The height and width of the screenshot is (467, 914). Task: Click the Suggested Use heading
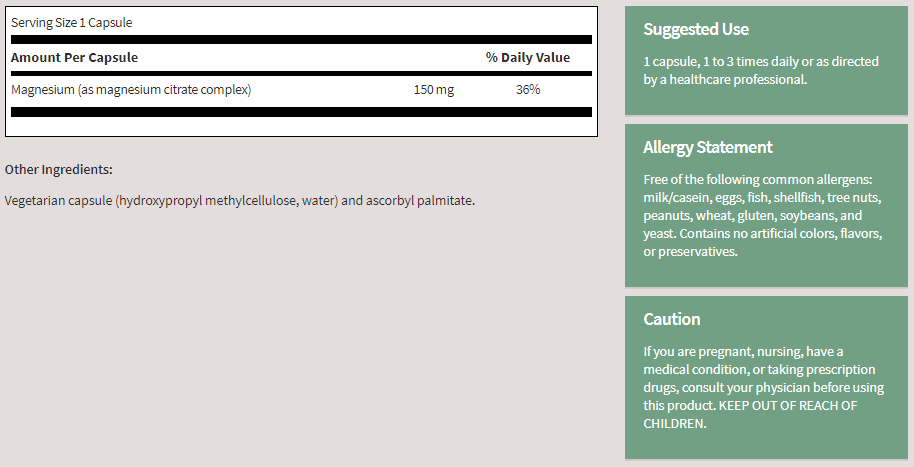pos(696,29)
